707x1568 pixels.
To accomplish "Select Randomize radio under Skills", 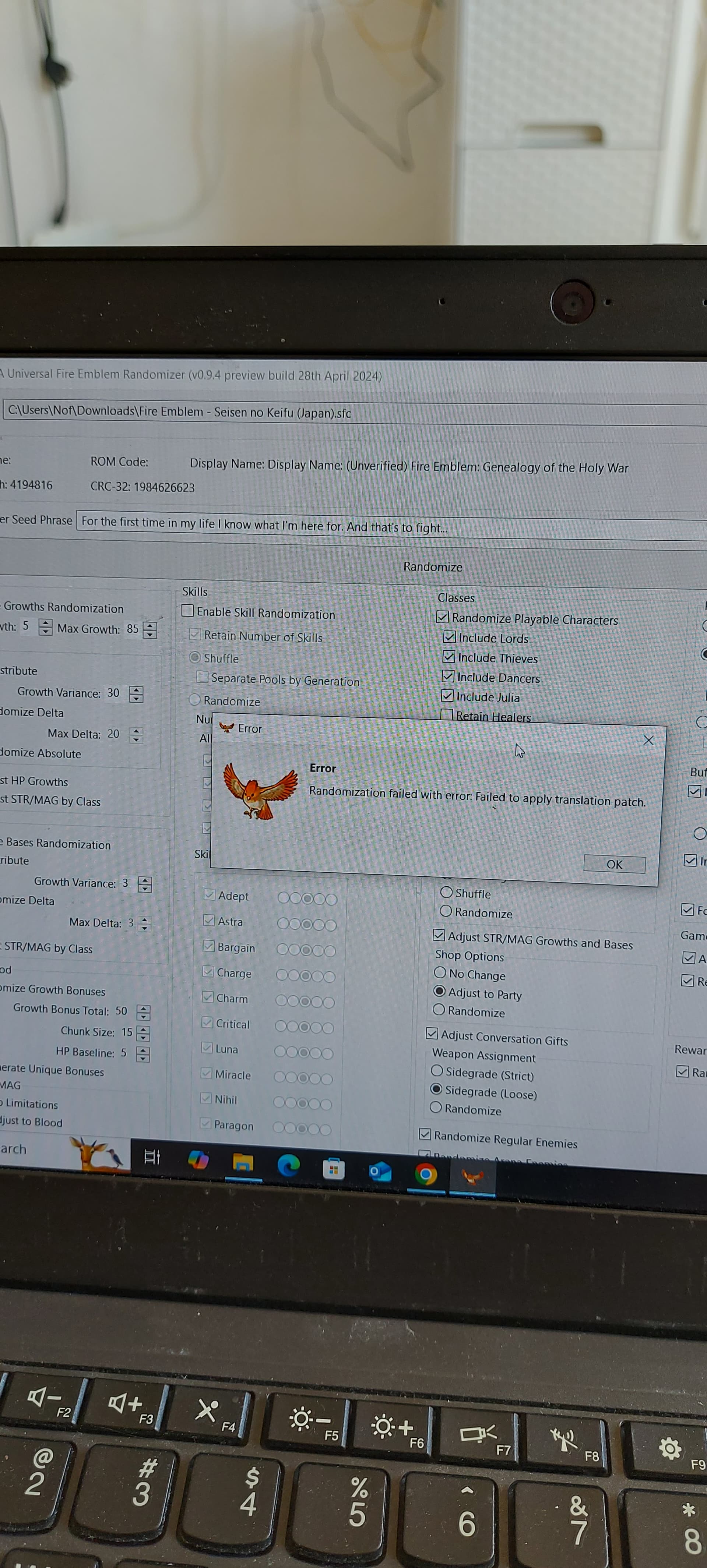I will coord(195,699).
